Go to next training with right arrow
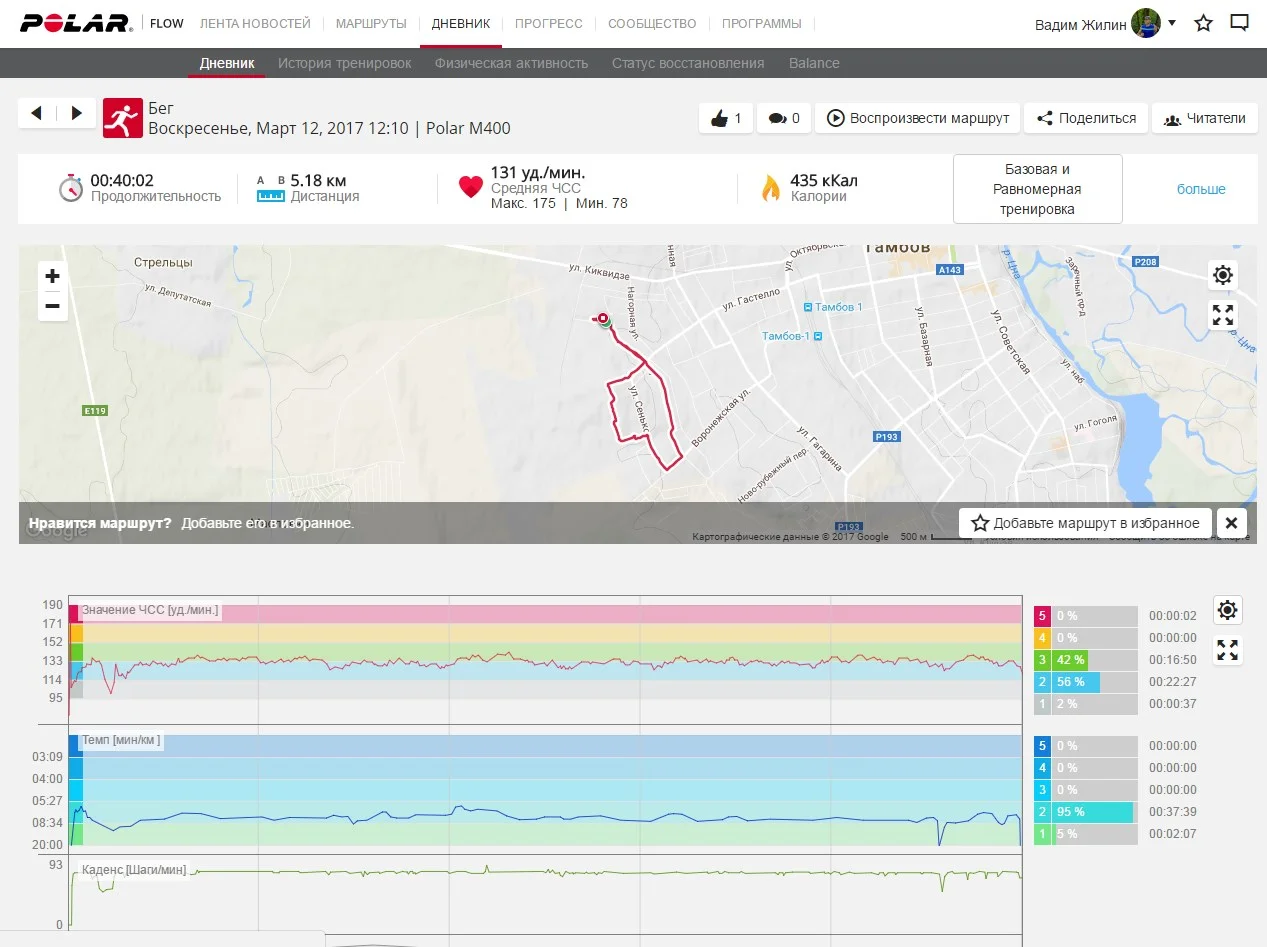The image size is (1267, 947). coord(77,113)
